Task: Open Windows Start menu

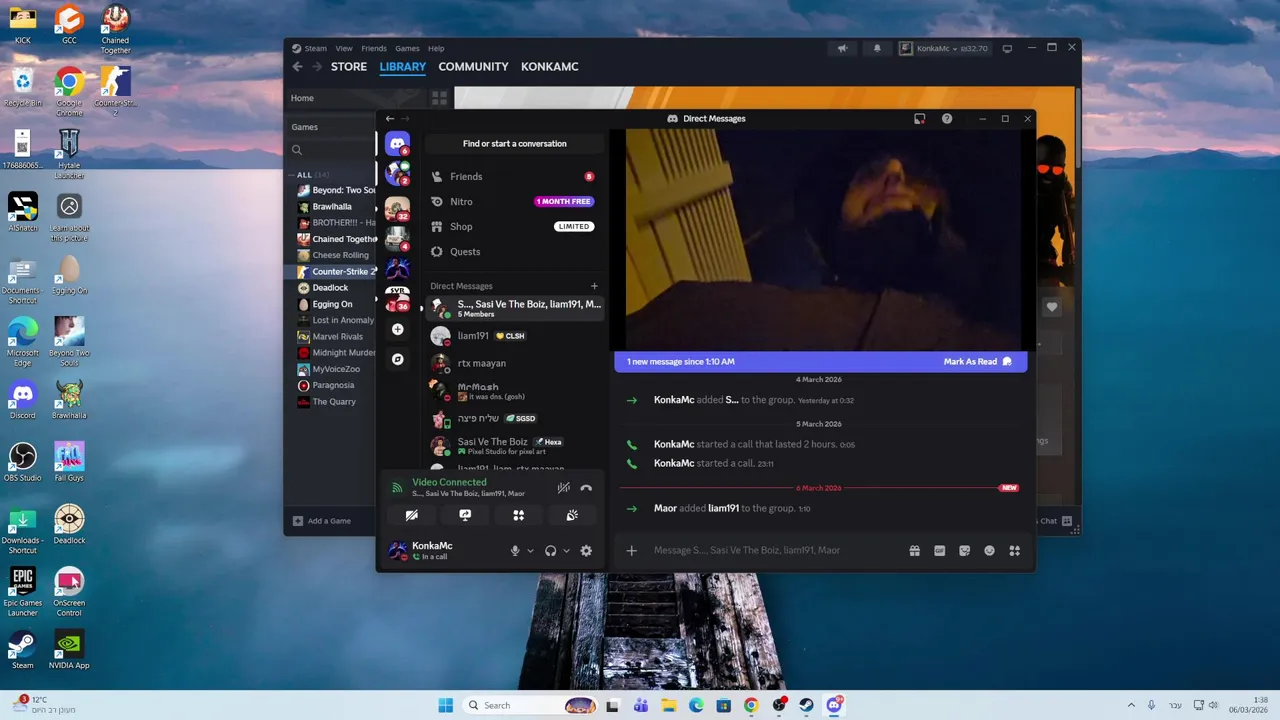Action: 445,705
